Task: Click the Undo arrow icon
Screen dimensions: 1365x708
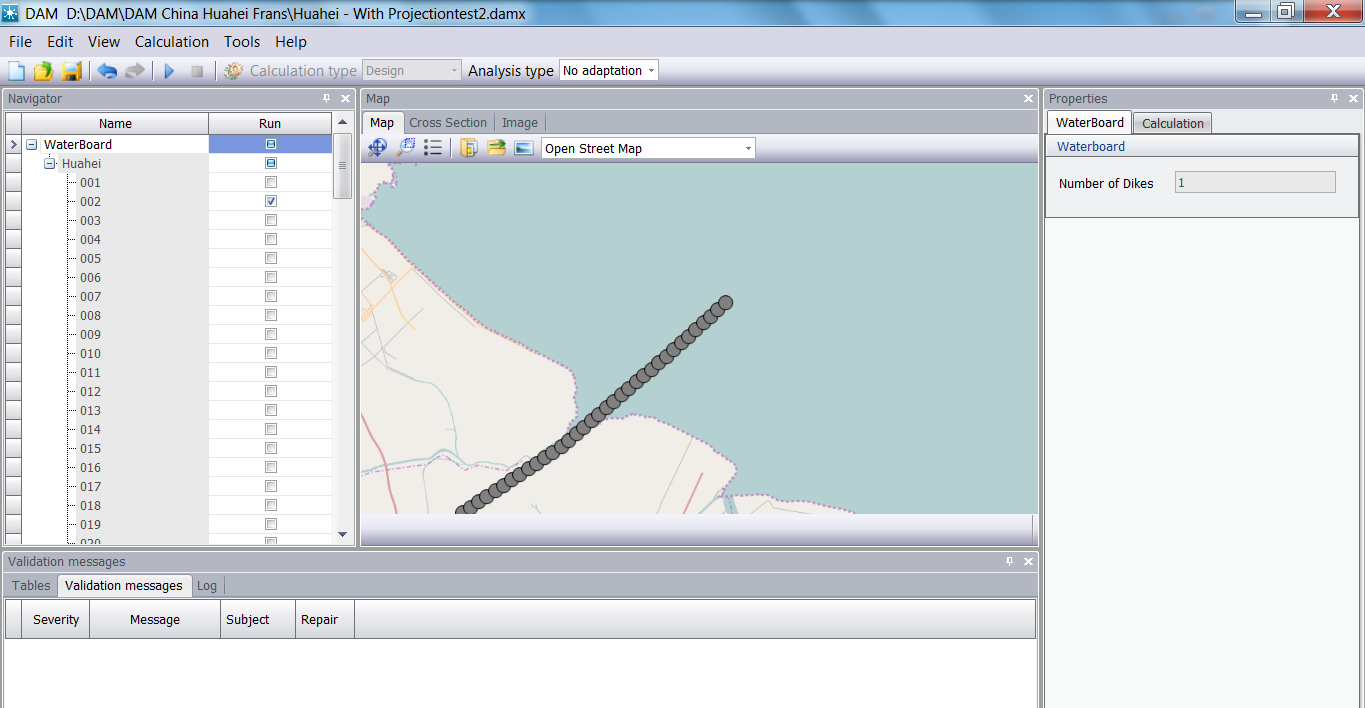Action: [x=107, y=71]
